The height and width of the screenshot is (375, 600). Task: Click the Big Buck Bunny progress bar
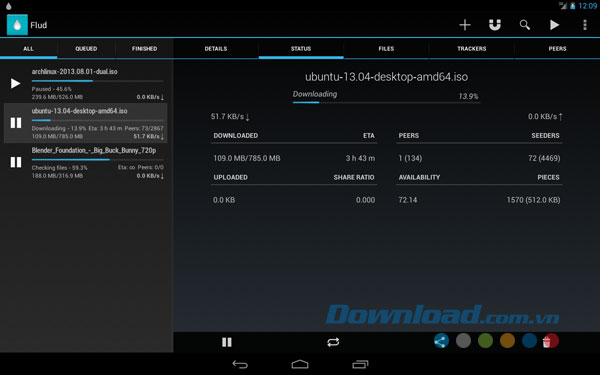98,159
